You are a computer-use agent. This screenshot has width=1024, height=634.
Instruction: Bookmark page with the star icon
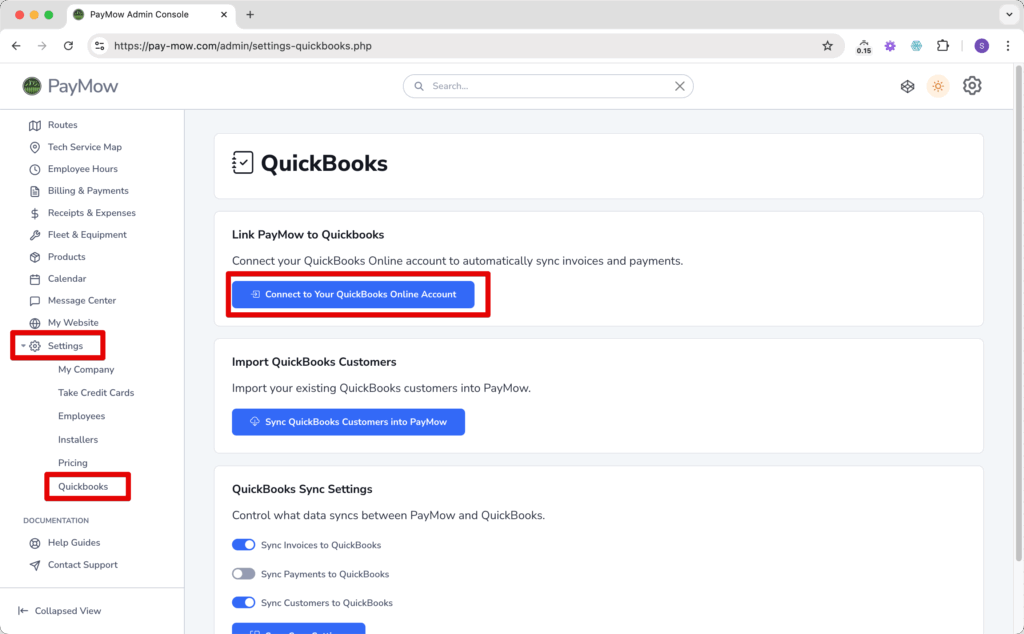827,46
